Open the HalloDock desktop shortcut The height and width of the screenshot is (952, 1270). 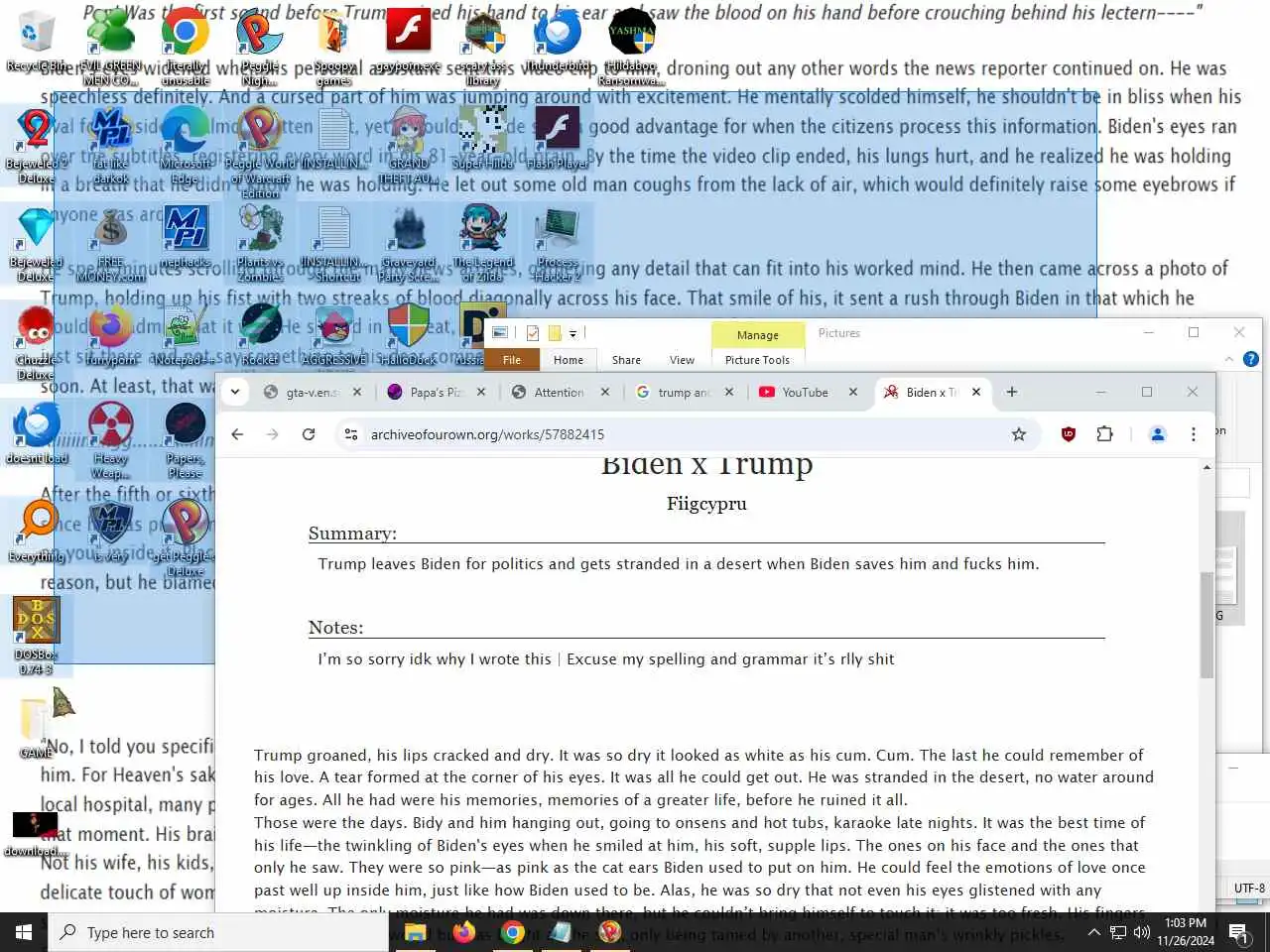point(408,334)
